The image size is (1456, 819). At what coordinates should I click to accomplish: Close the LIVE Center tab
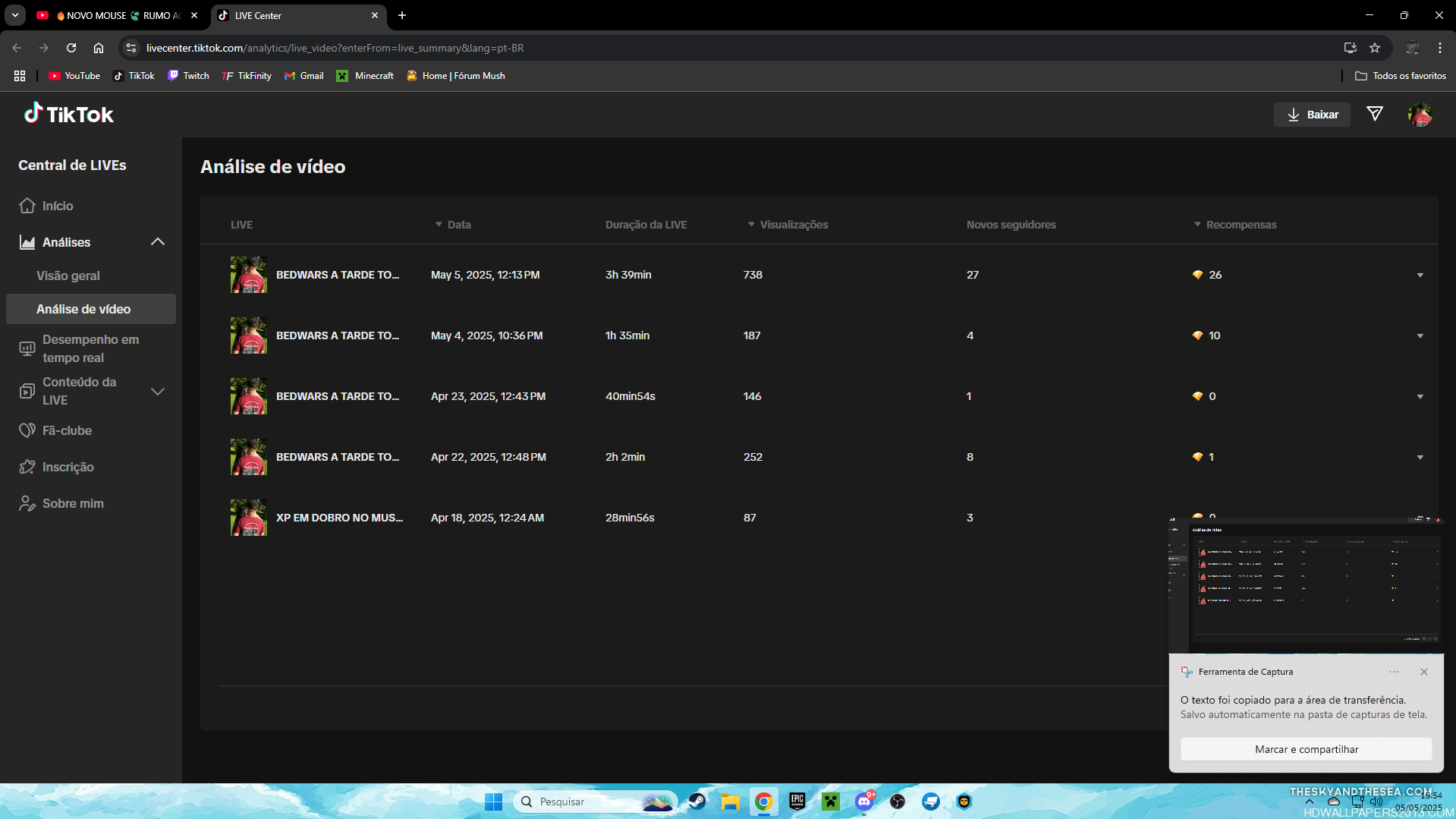point(375,15)
